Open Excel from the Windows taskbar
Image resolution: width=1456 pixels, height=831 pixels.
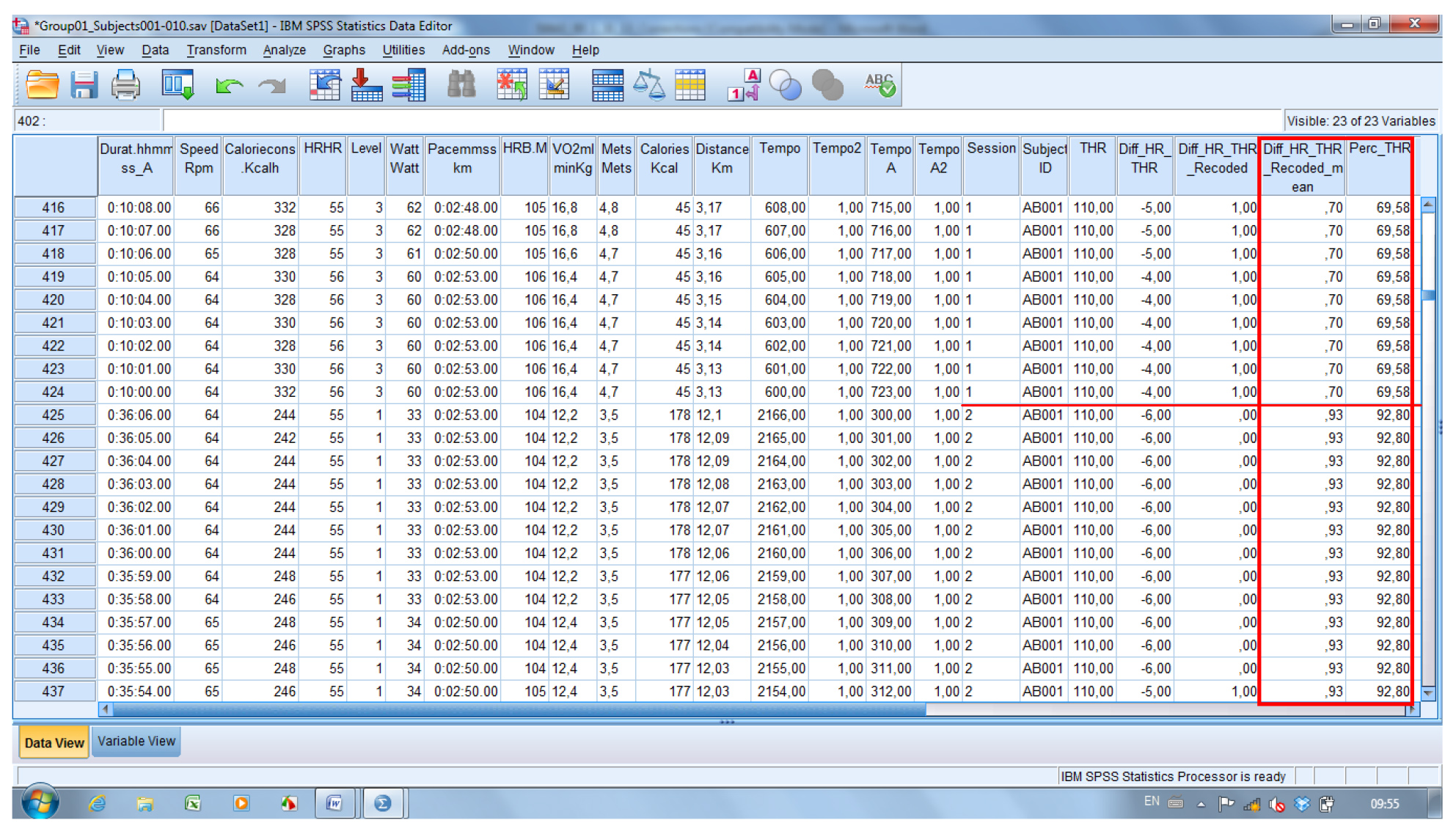[192, 804]
